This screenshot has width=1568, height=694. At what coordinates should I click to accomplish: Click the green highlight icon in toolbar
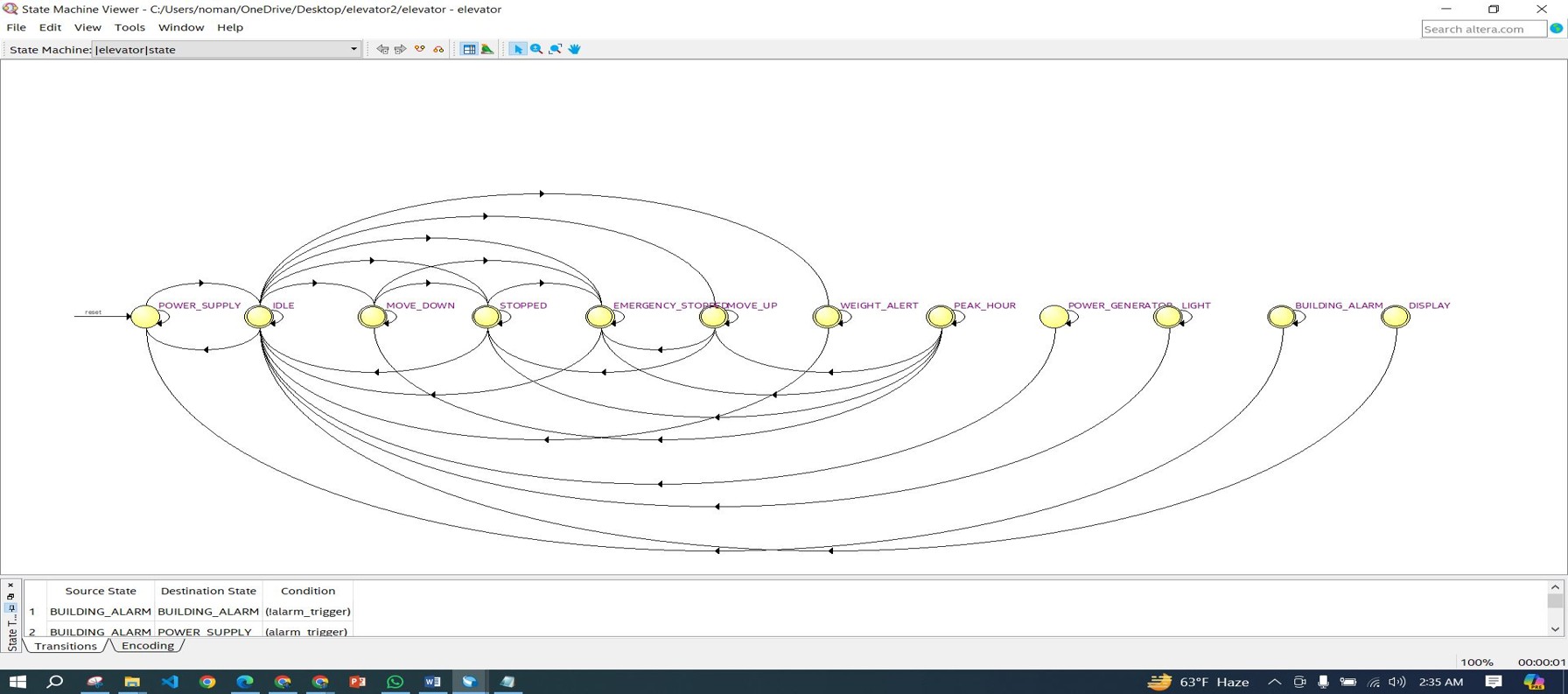[487, 49]
